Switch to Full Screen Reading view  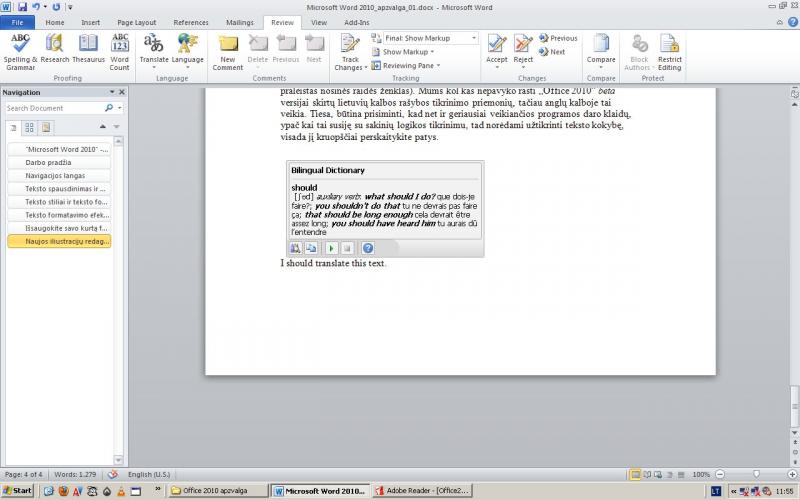pyautogui.click(x=647, y=474)
